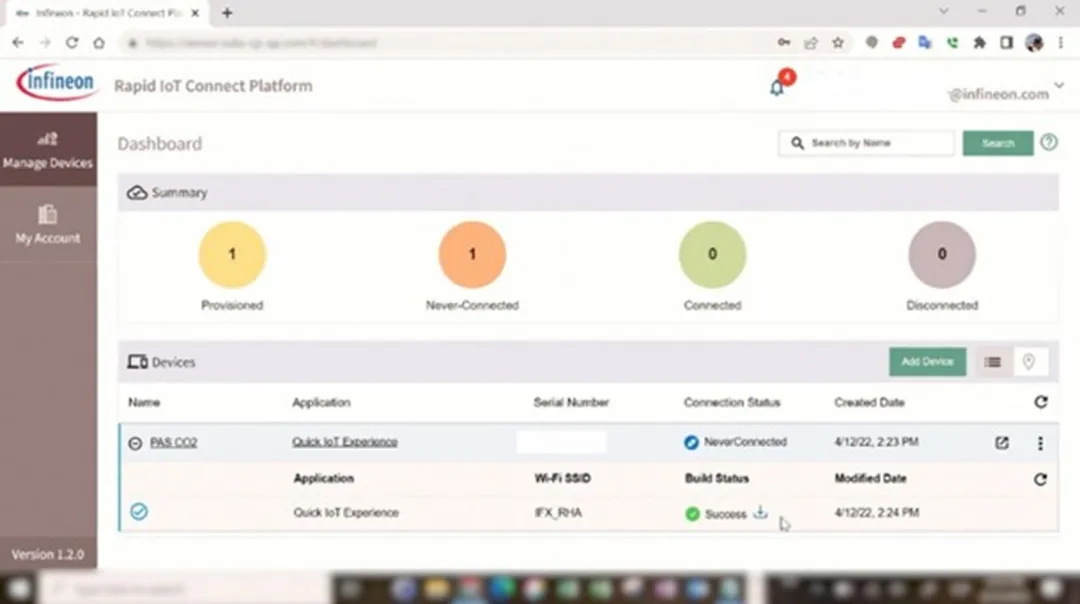Viewport: 1080px width, 604px height.
Task: Click the Created Date column header
Action: pos(869,402)
